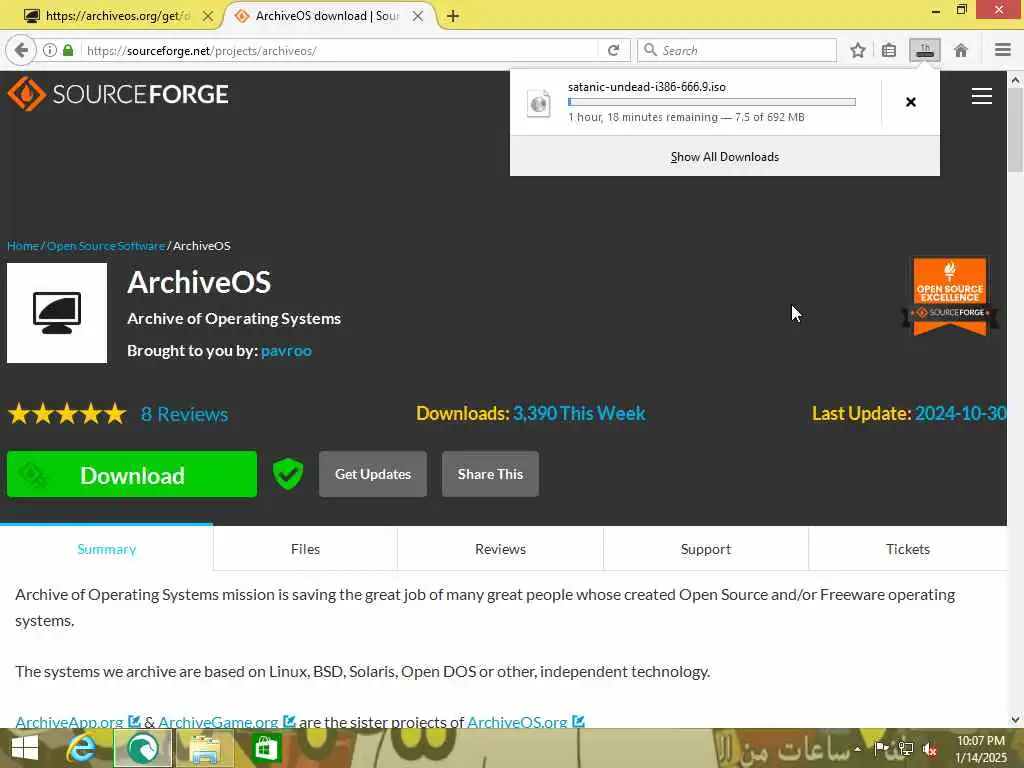Go to the Tickets tab
The image size is (1024, 768).
coord(908,549)
